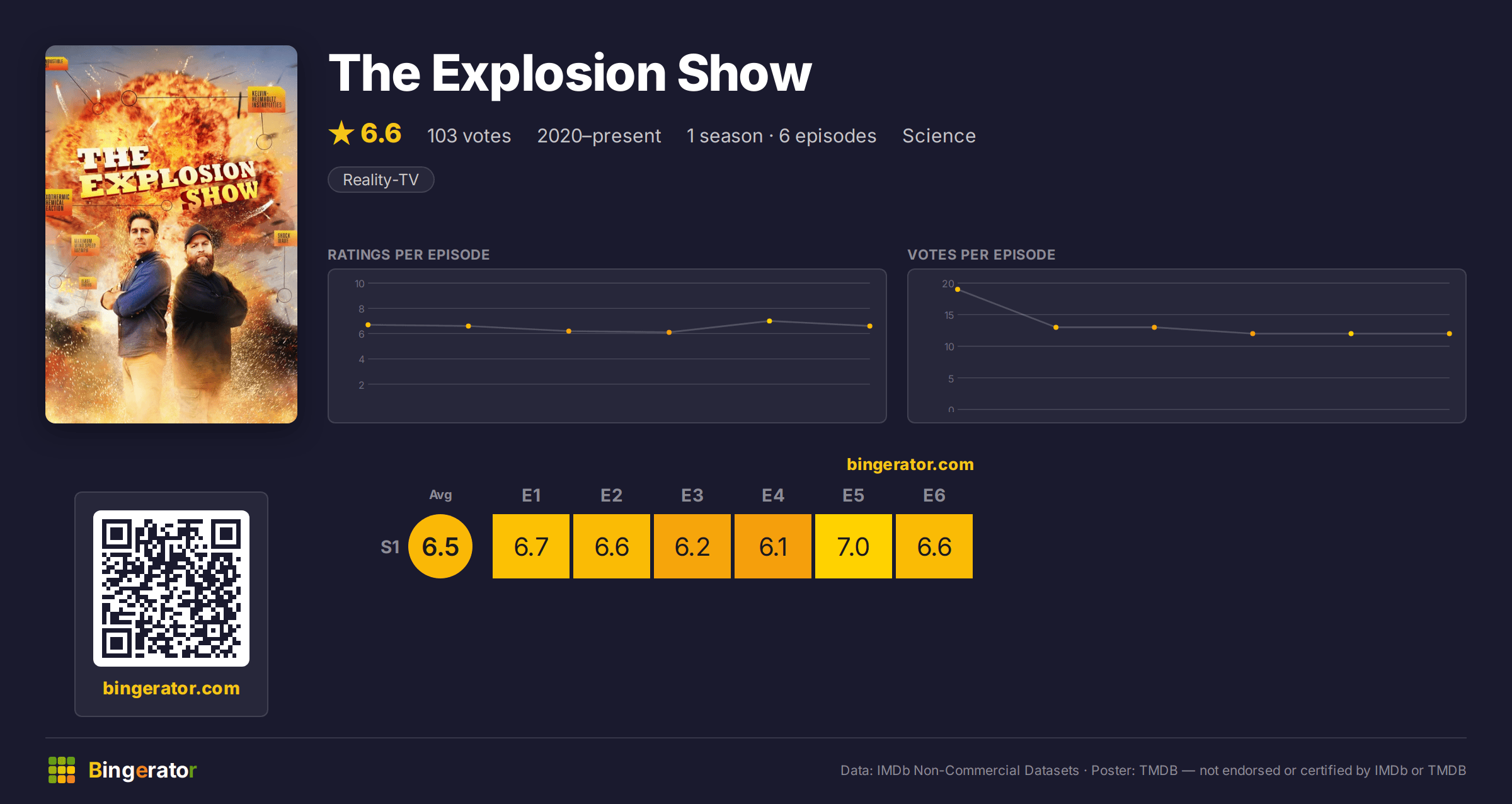Select the Reality-TV genre tag
Screen dimensions: 1512x804
coord(381,180)
